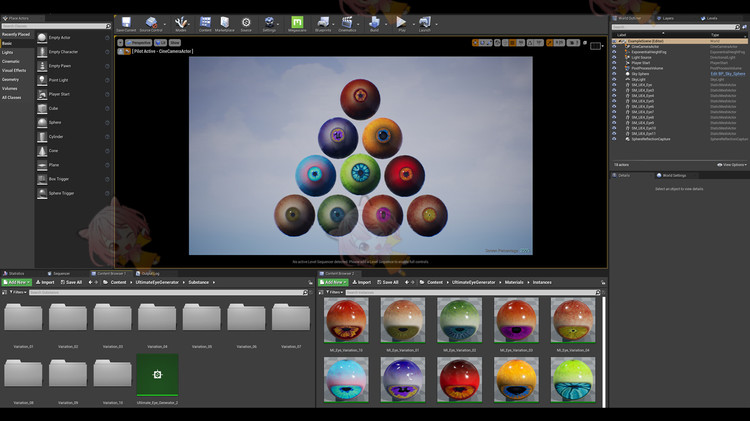The height and width of the screenshot is (421, 750).
Task: Switch to the Statistics tab
Action: coord(14,274)
